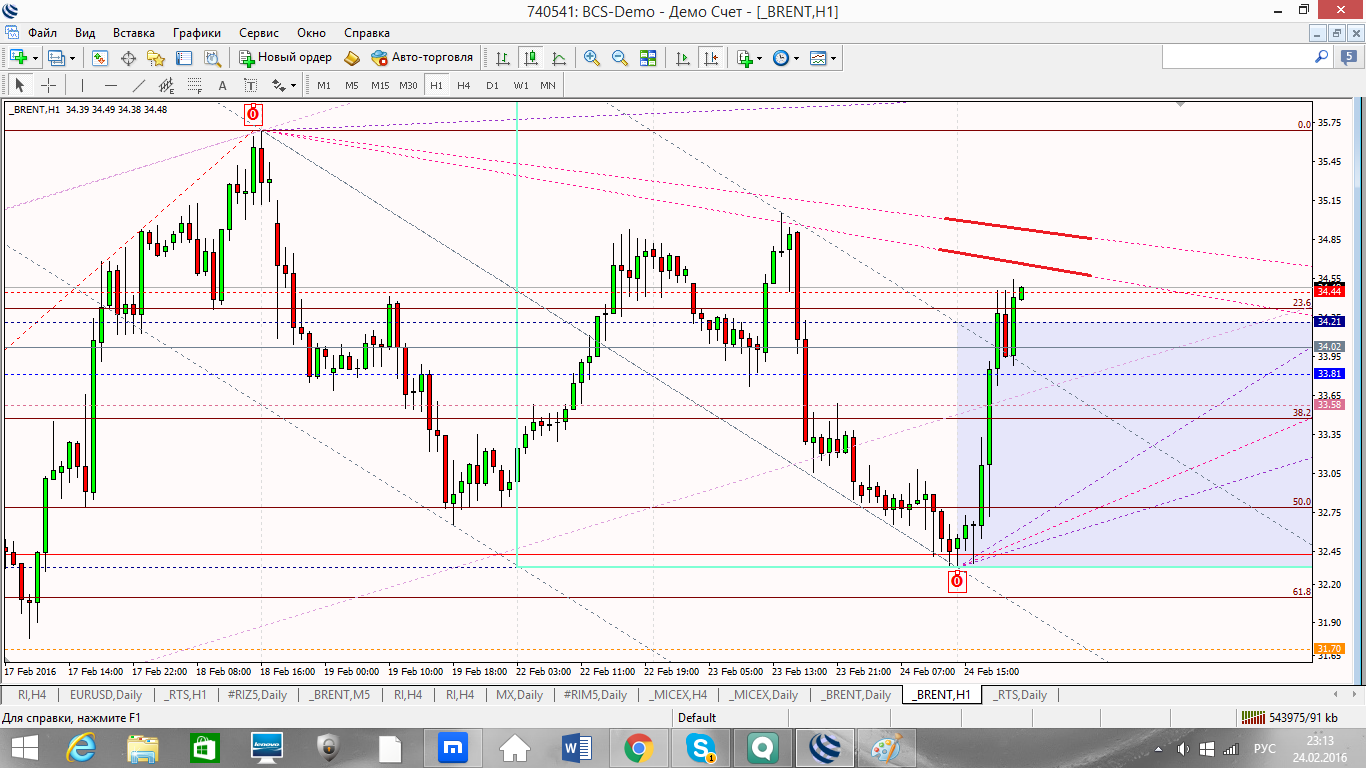Select the M15 timeframe
1366x768 pixels.
pos(380,85)
